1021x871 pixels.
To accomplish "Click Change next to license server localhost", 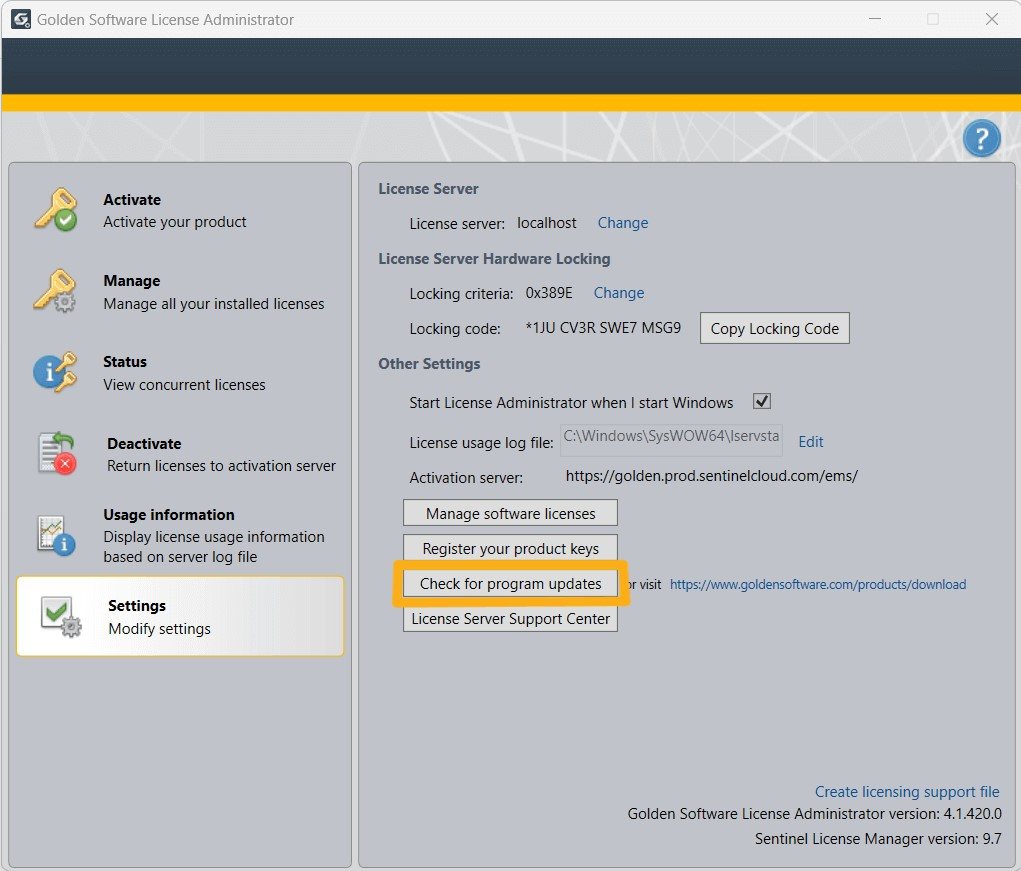I will pos(623,223).
